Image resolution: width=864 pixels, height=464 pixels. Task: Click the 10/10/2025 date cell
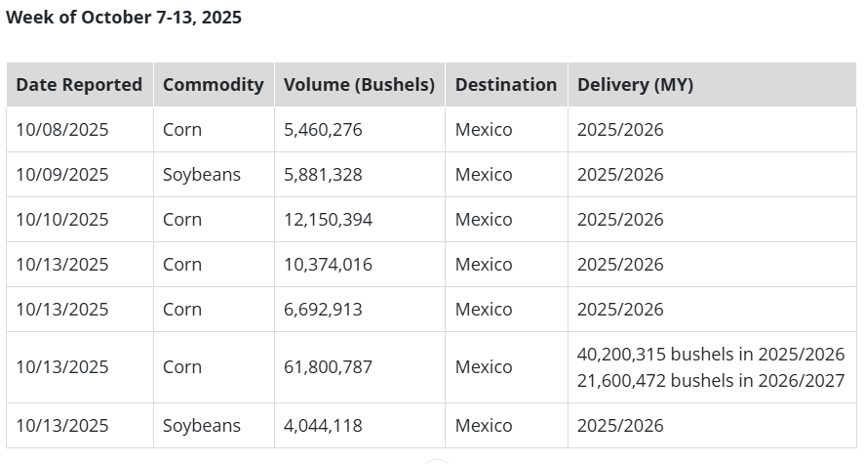(62, 219)
